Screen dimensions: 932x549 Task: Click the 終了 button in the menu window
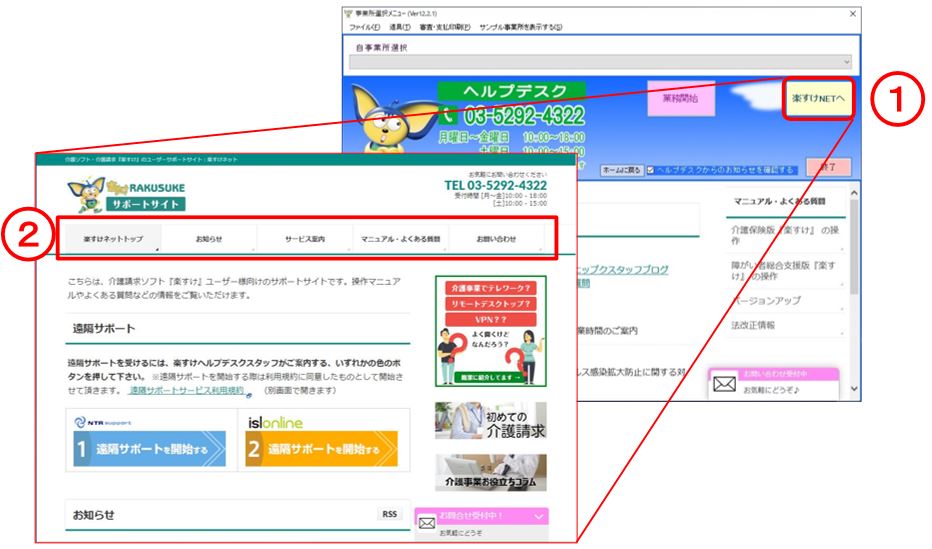coord(828,167)
